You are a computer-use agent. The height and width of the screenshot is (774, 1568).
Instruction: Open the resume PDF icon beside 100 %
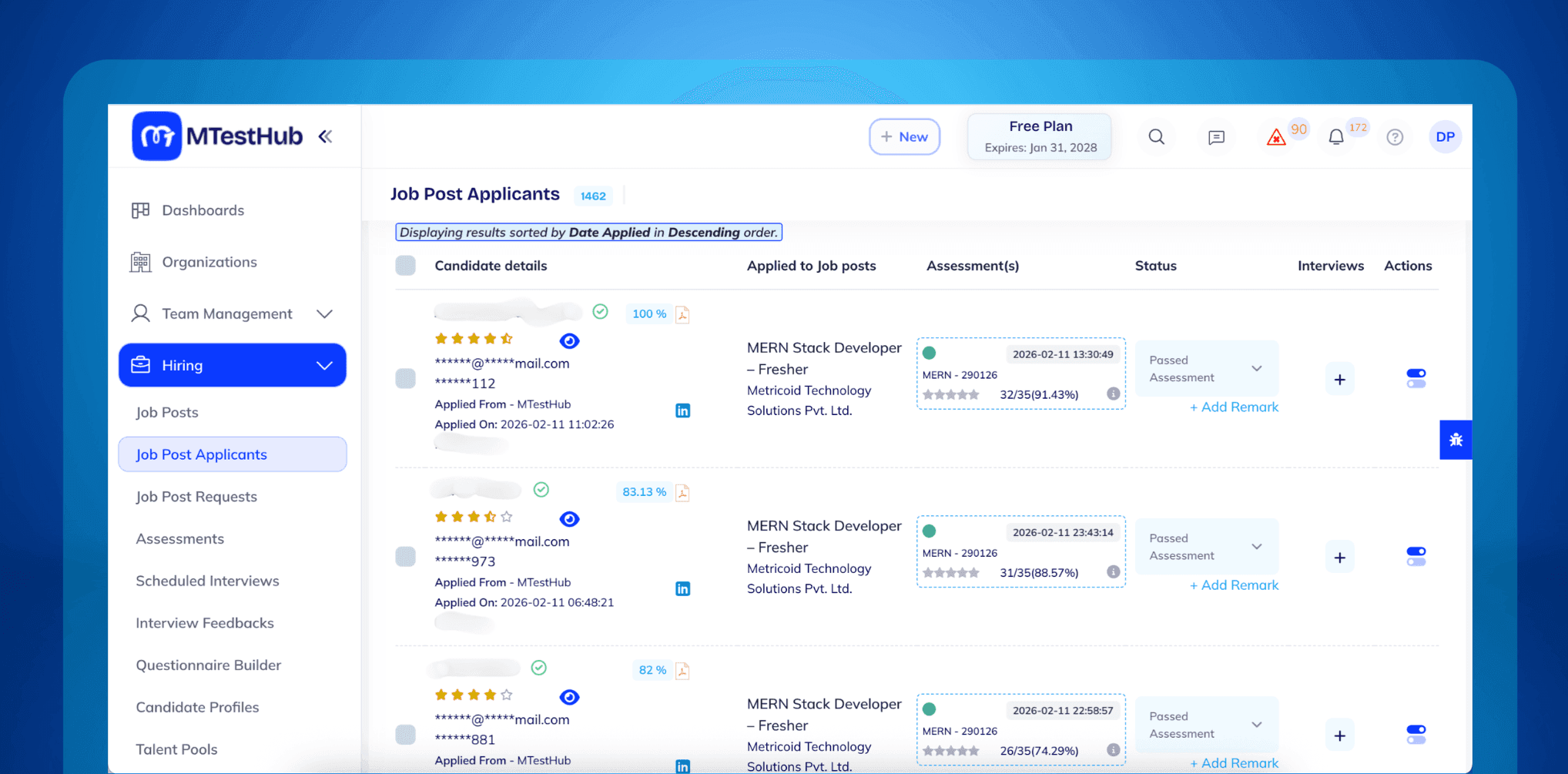682,314
